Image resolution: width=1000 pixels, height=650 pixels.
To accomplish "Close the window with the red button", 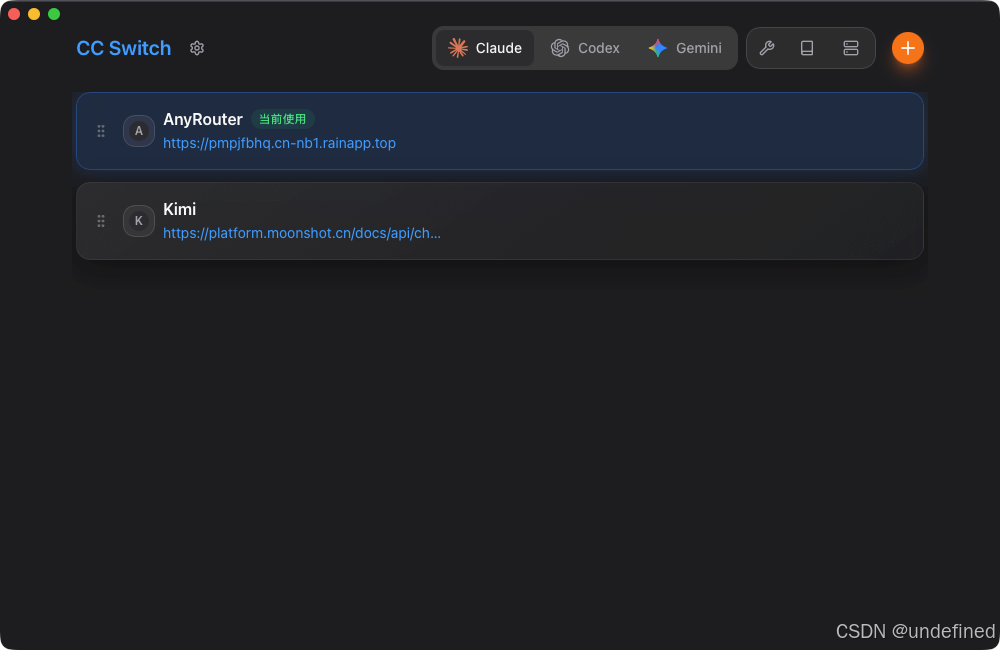I will click(x=14, y=14).
